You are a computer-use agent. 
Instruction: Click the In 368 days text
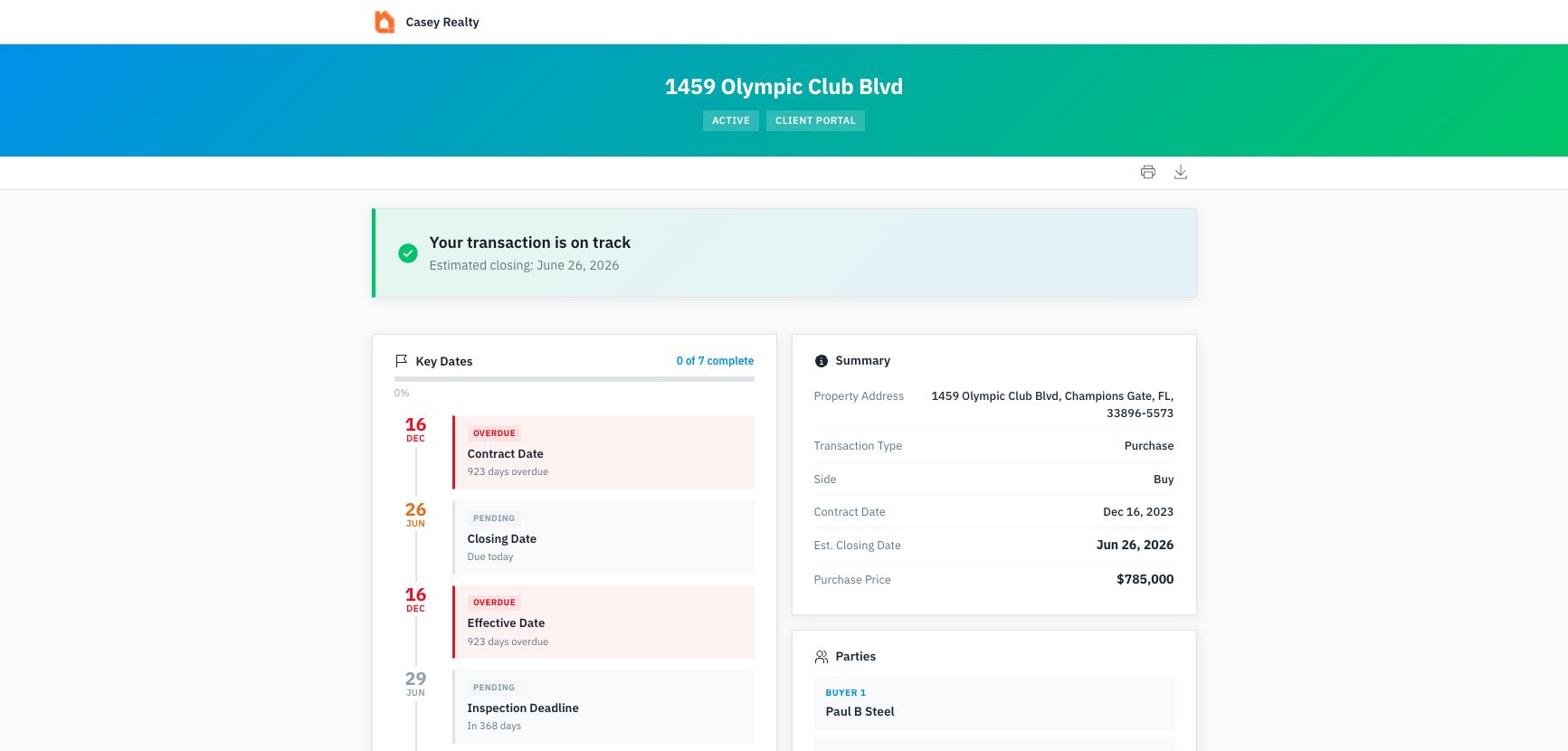click(x=494, y=727)
